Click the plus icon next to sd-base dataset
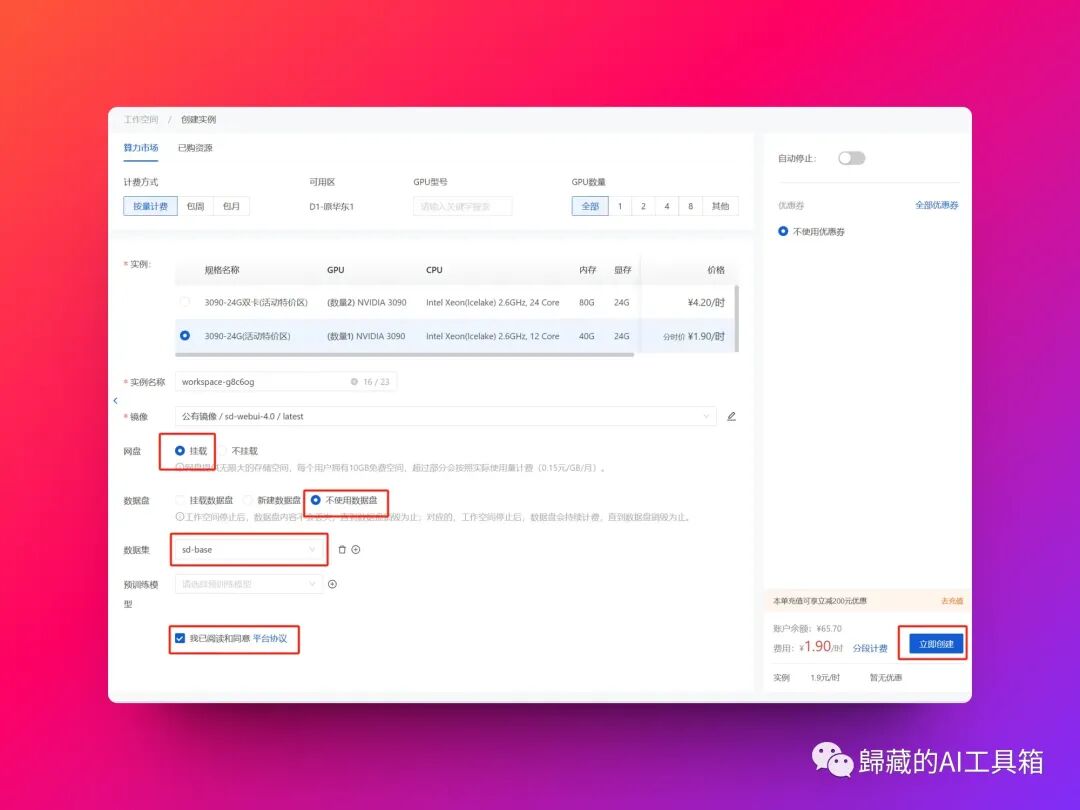The height and width of the screenshot is (810, 1080). point(356,550)
